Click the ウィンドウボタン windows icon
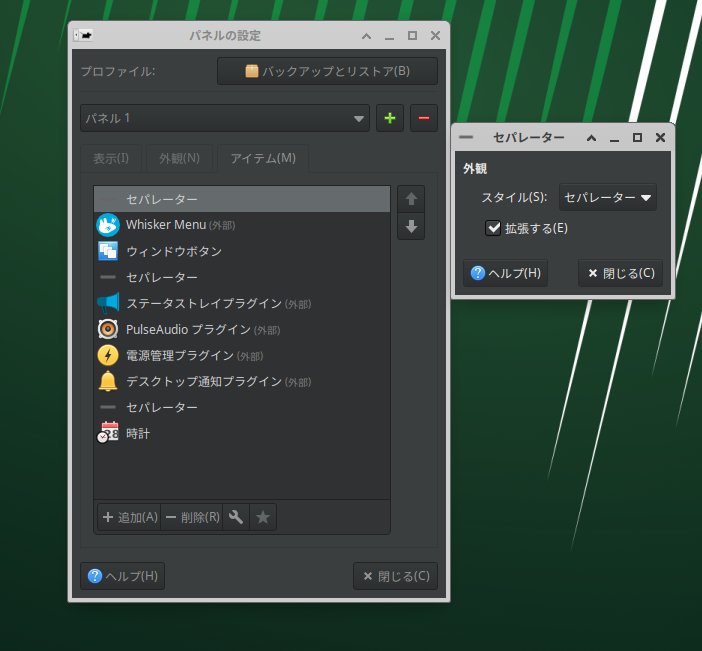Viewport: 702px width, 651px height. point(108,251)
